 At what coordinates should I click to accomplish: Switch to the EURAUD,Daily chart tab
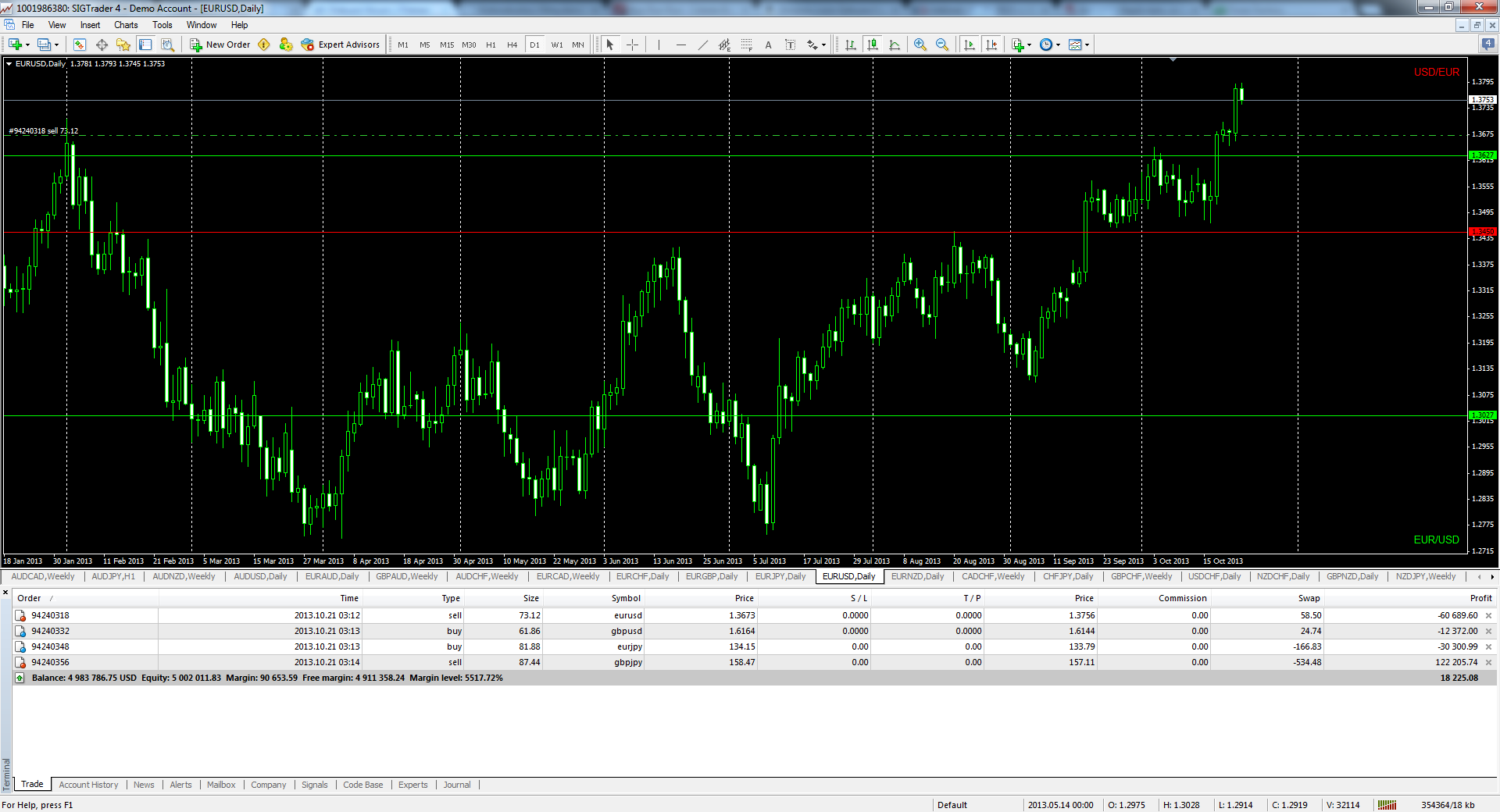pyautogui.click(x=332, y=577)
